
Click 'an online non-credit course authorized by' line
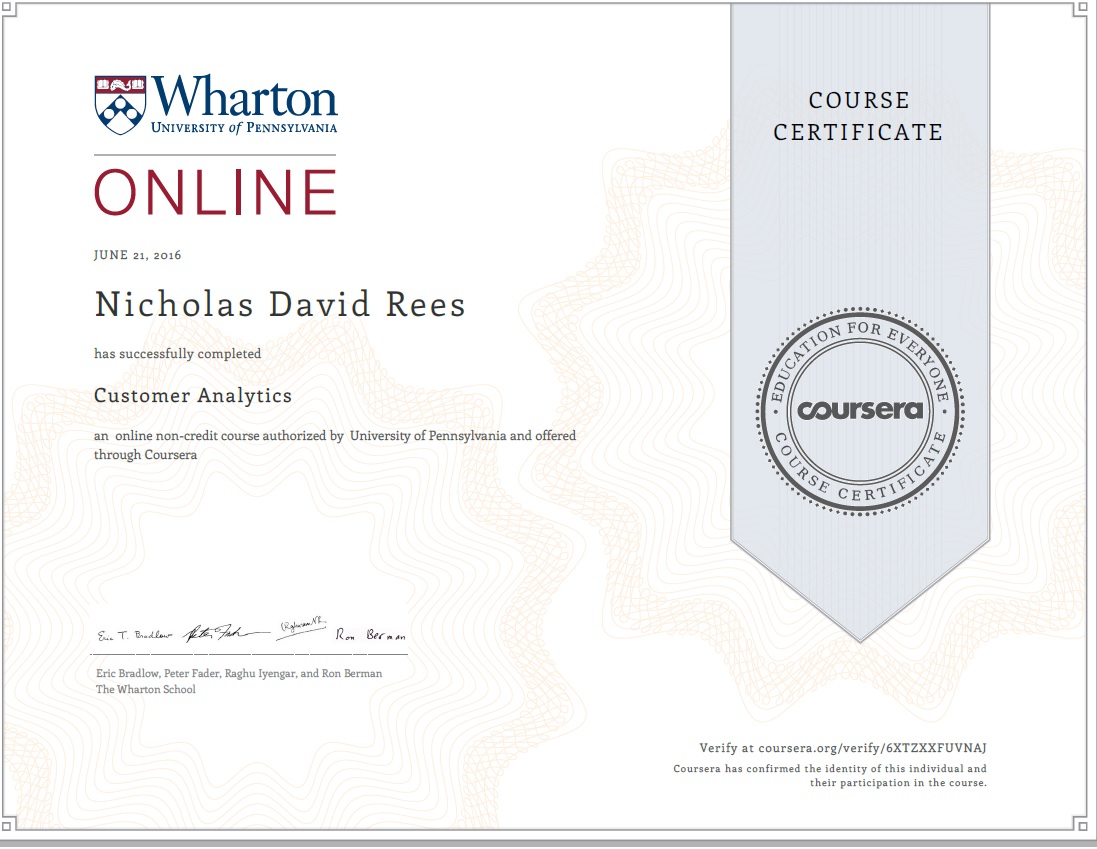pyautogui.click(x=335, y=436)
